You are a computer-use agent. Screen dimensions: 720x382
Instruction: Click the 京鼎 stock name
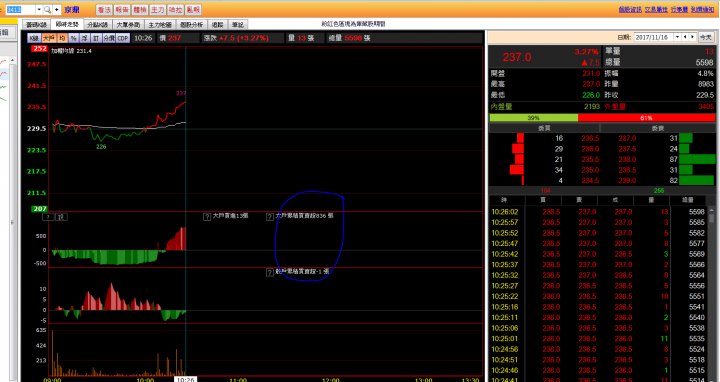(x=72, y=10)
